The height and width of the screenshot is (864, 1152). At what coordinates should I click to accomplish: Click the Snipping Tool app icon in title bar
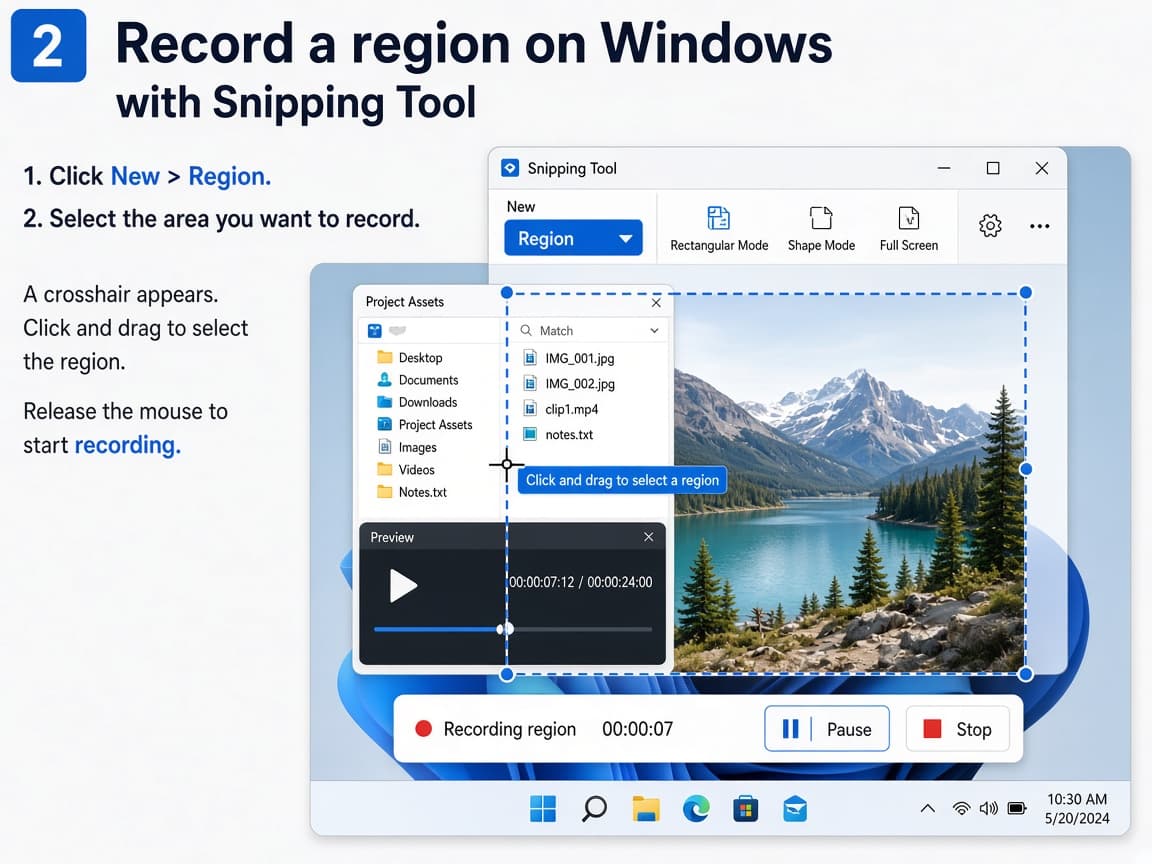point(510,168)
